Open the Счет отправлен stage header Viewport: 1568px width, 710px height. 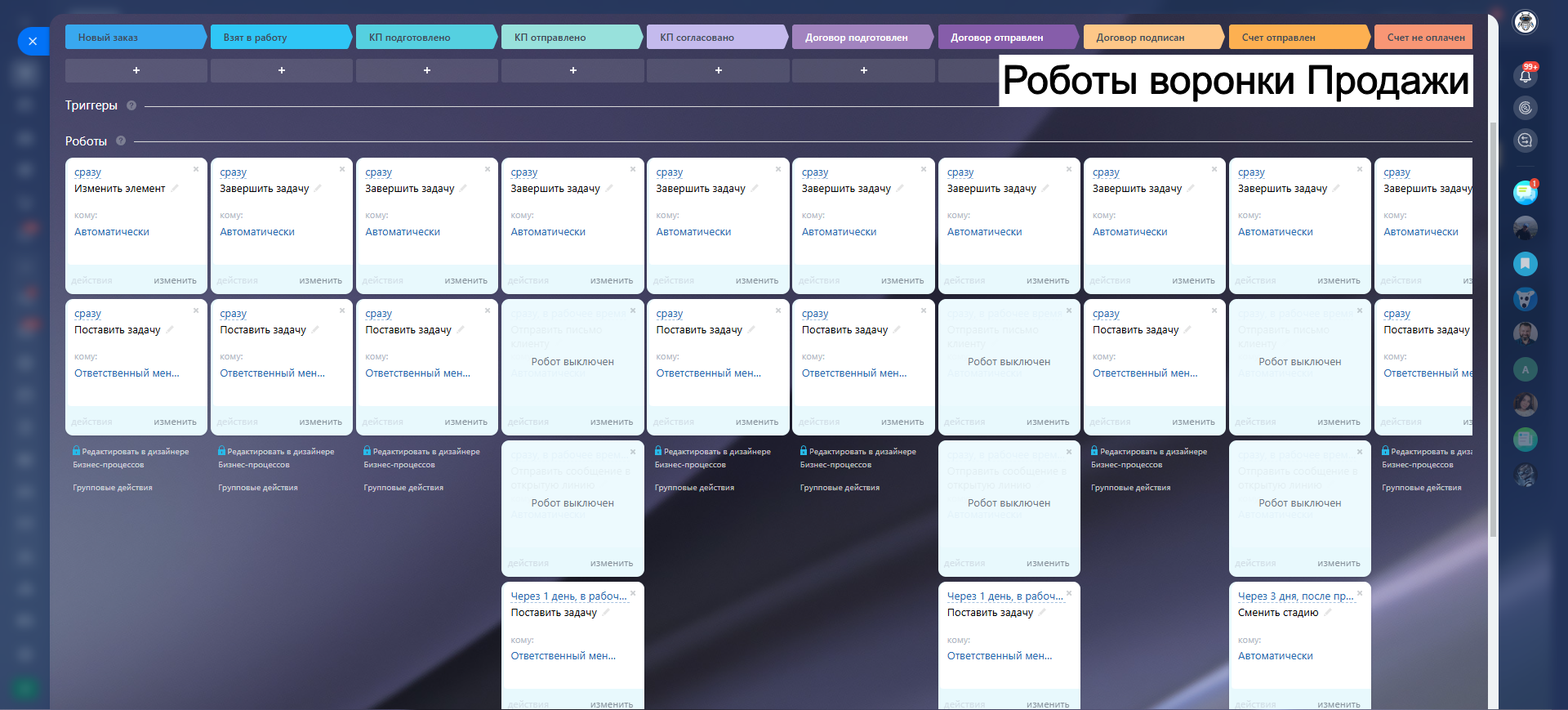click(x=1299, y=37)
